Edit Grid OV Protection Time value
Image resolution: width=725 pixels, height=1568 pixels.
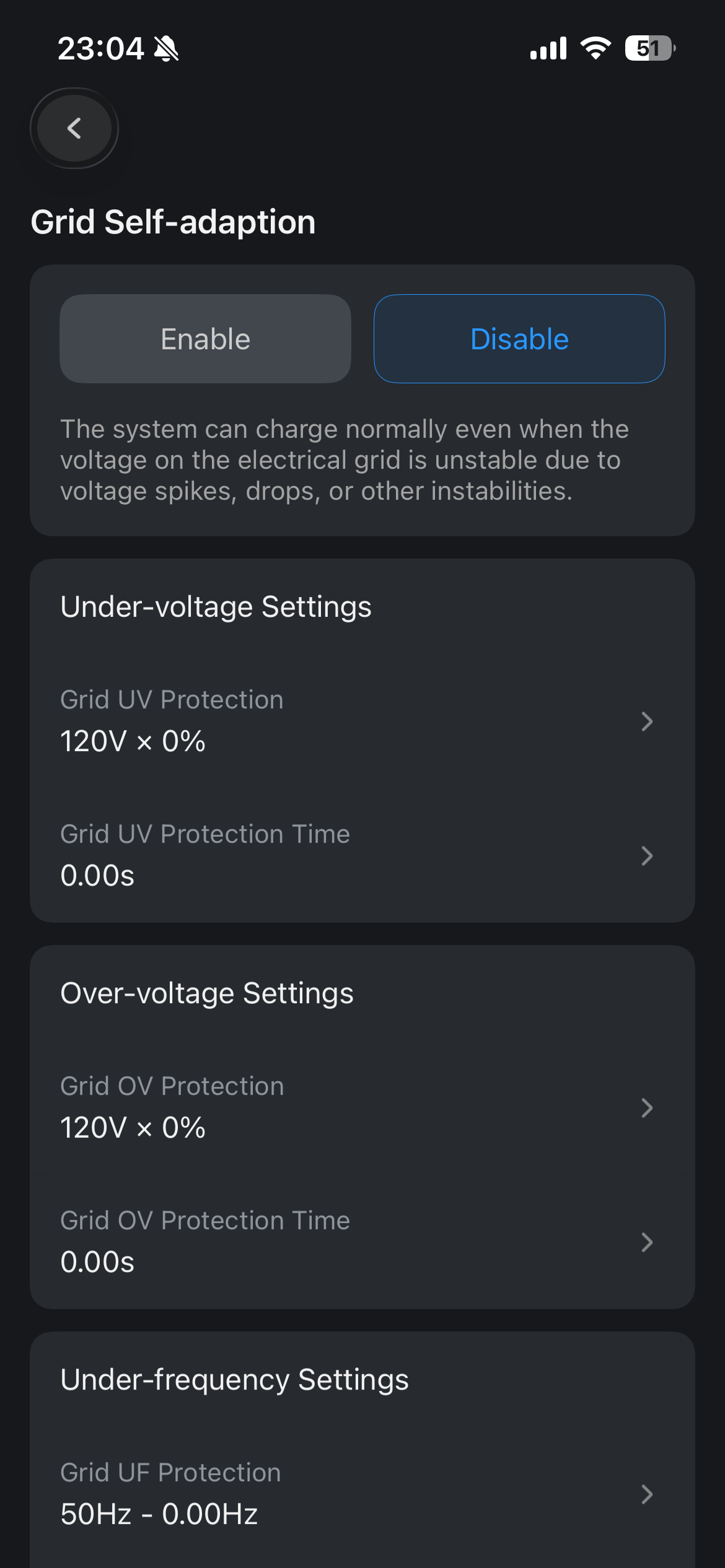coord(97,1262)
